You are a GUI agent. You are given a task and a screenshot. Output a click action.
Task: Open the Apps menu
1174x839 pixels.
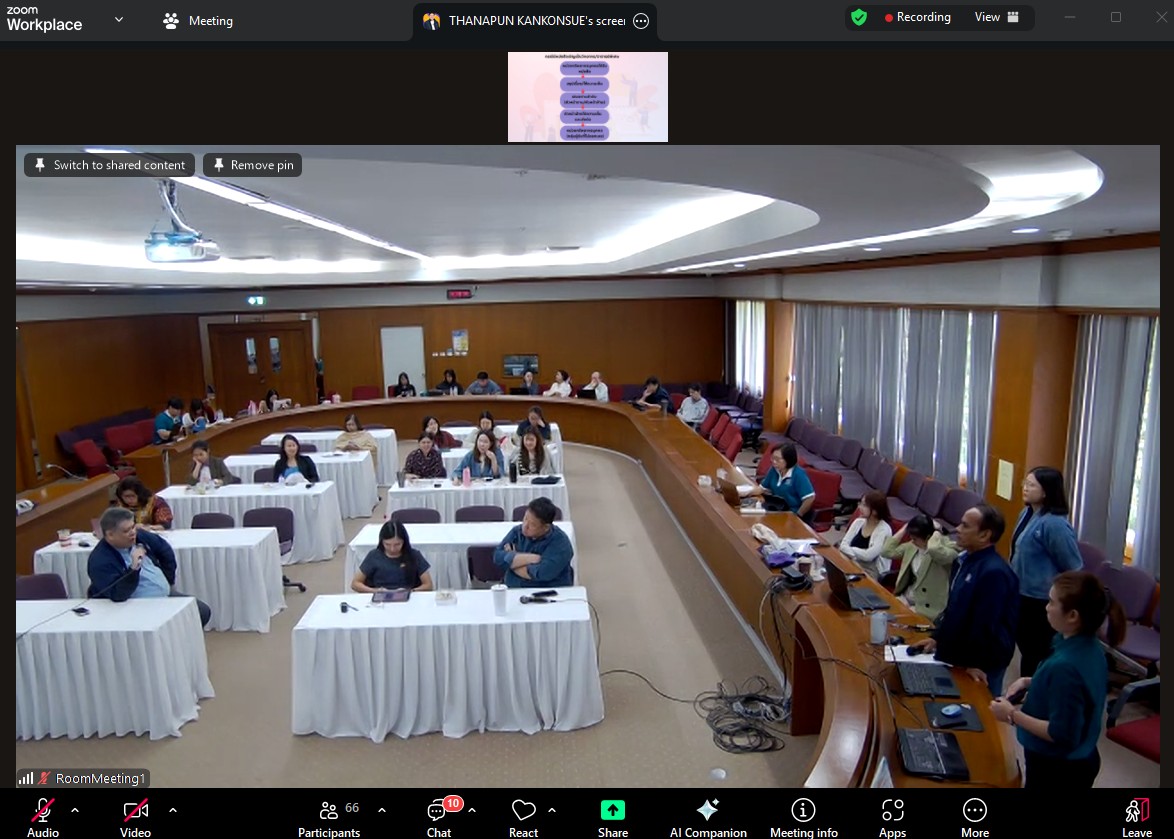[892, 817]
